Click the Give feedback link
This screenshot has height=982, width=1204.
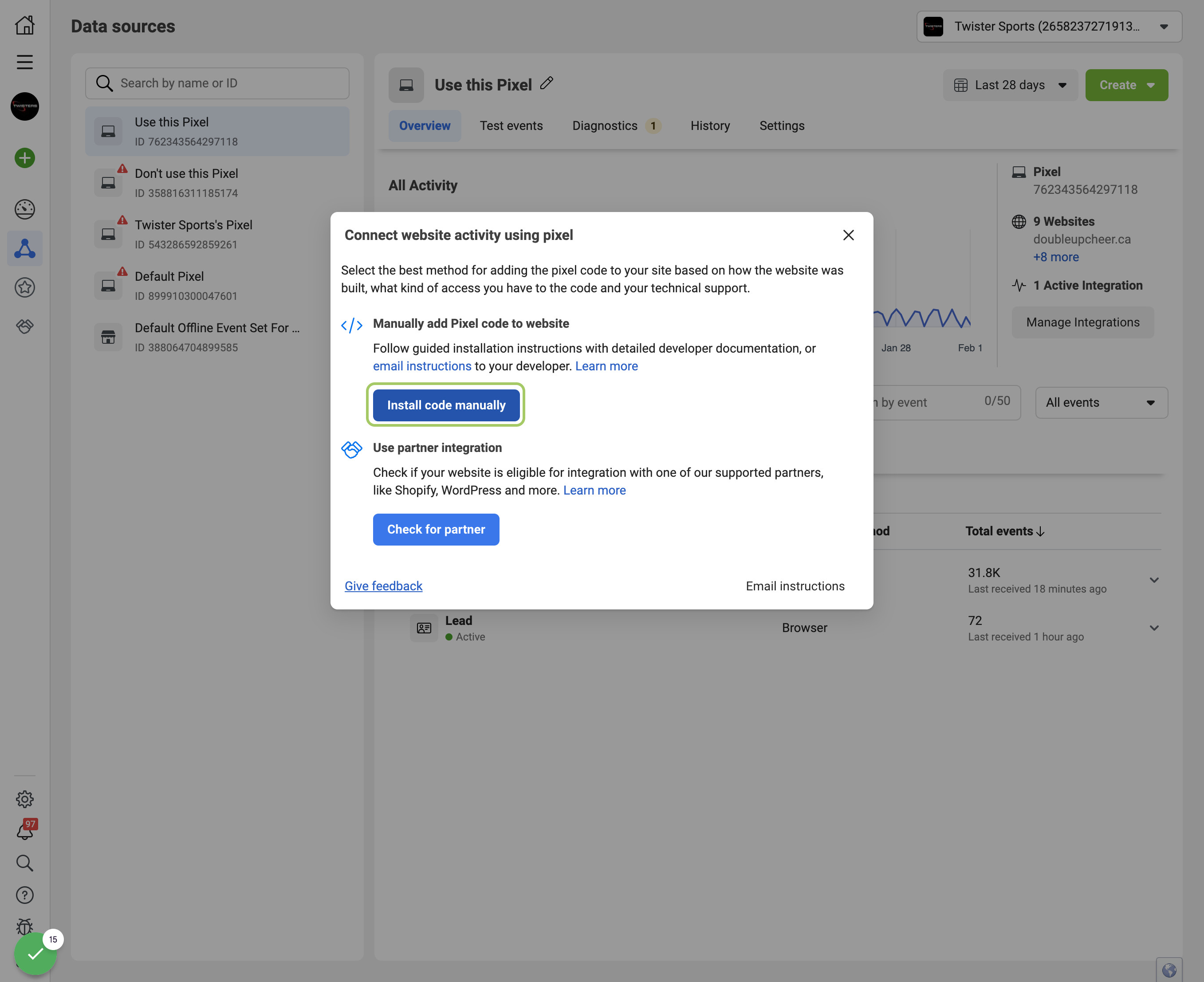coord(383,586)
